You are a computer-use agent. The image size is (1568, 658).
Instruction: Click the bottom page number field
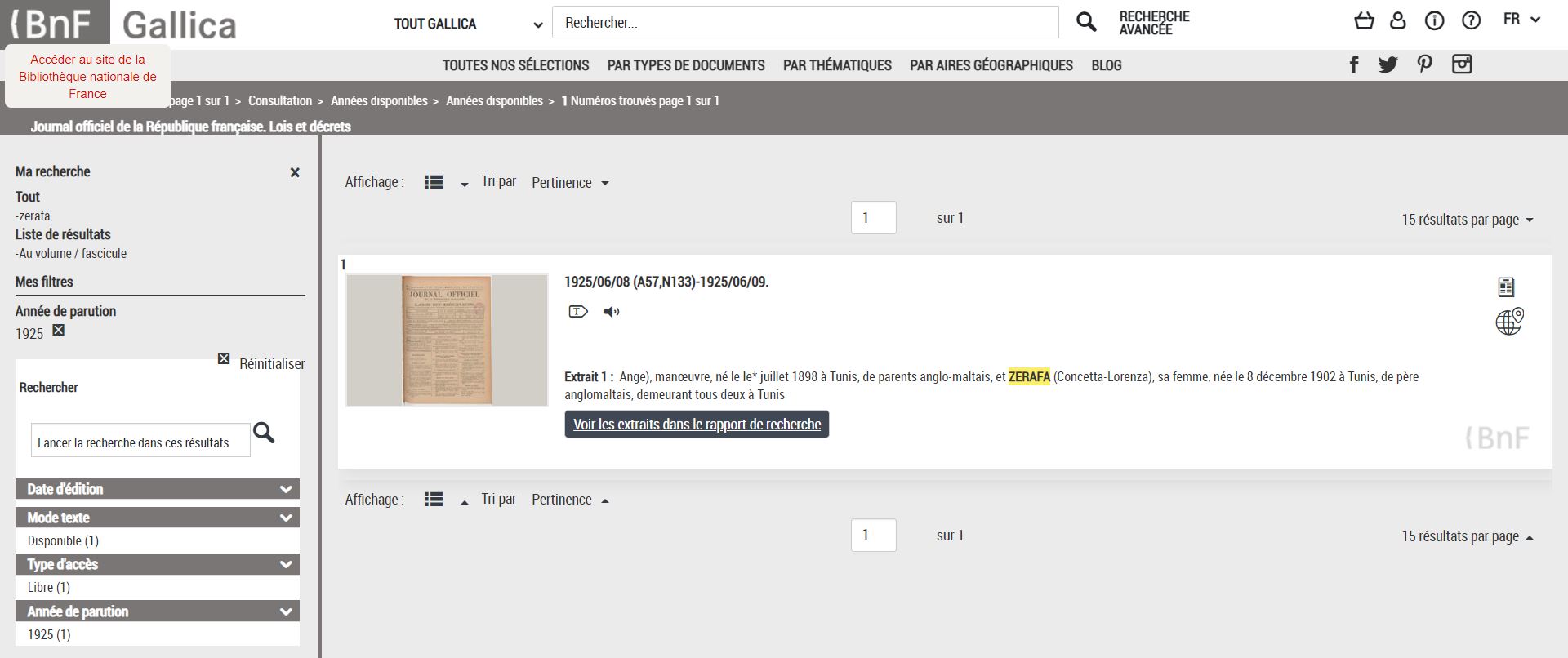(874, 535)
